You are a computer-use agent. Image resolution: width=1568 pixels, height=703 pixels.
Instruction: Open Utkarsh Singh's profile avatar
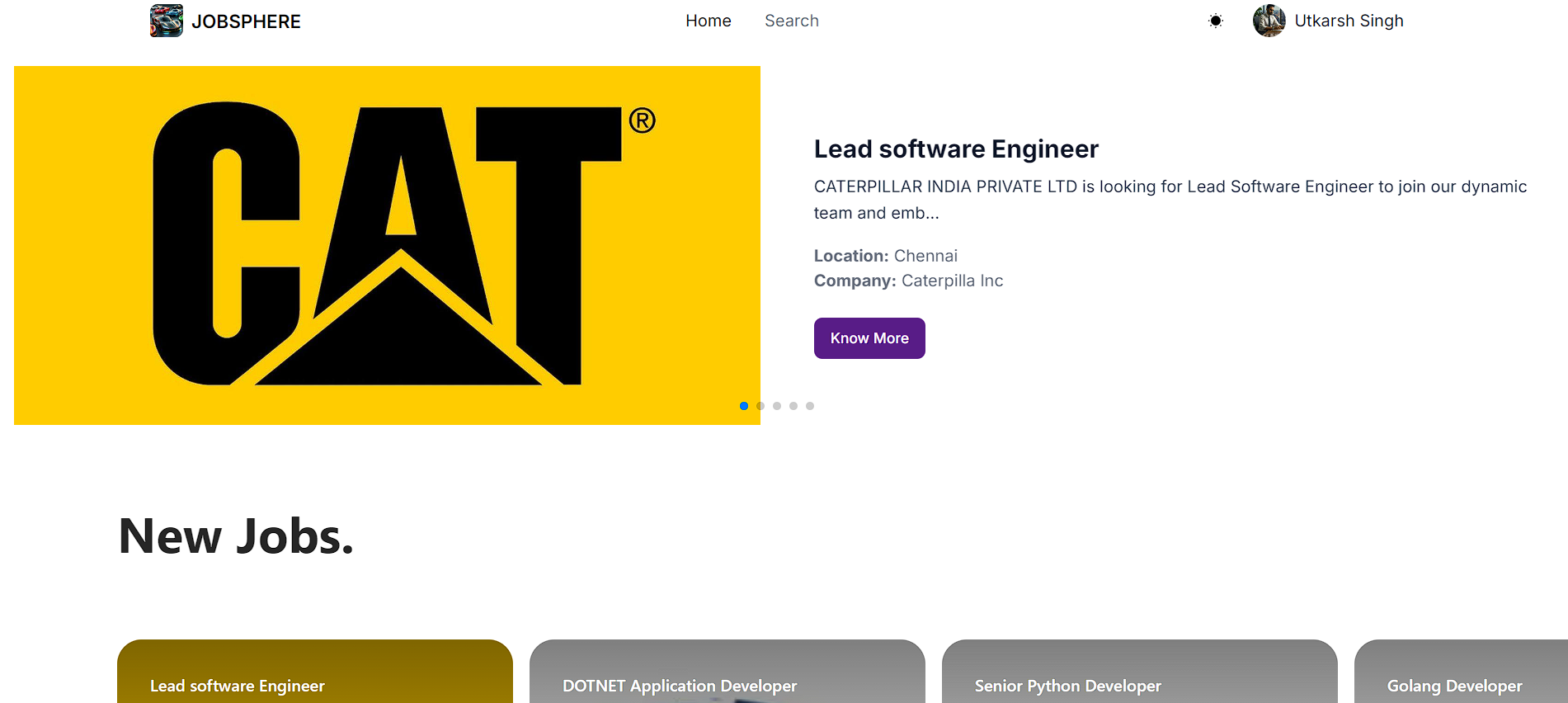[x=1269, y=21]
